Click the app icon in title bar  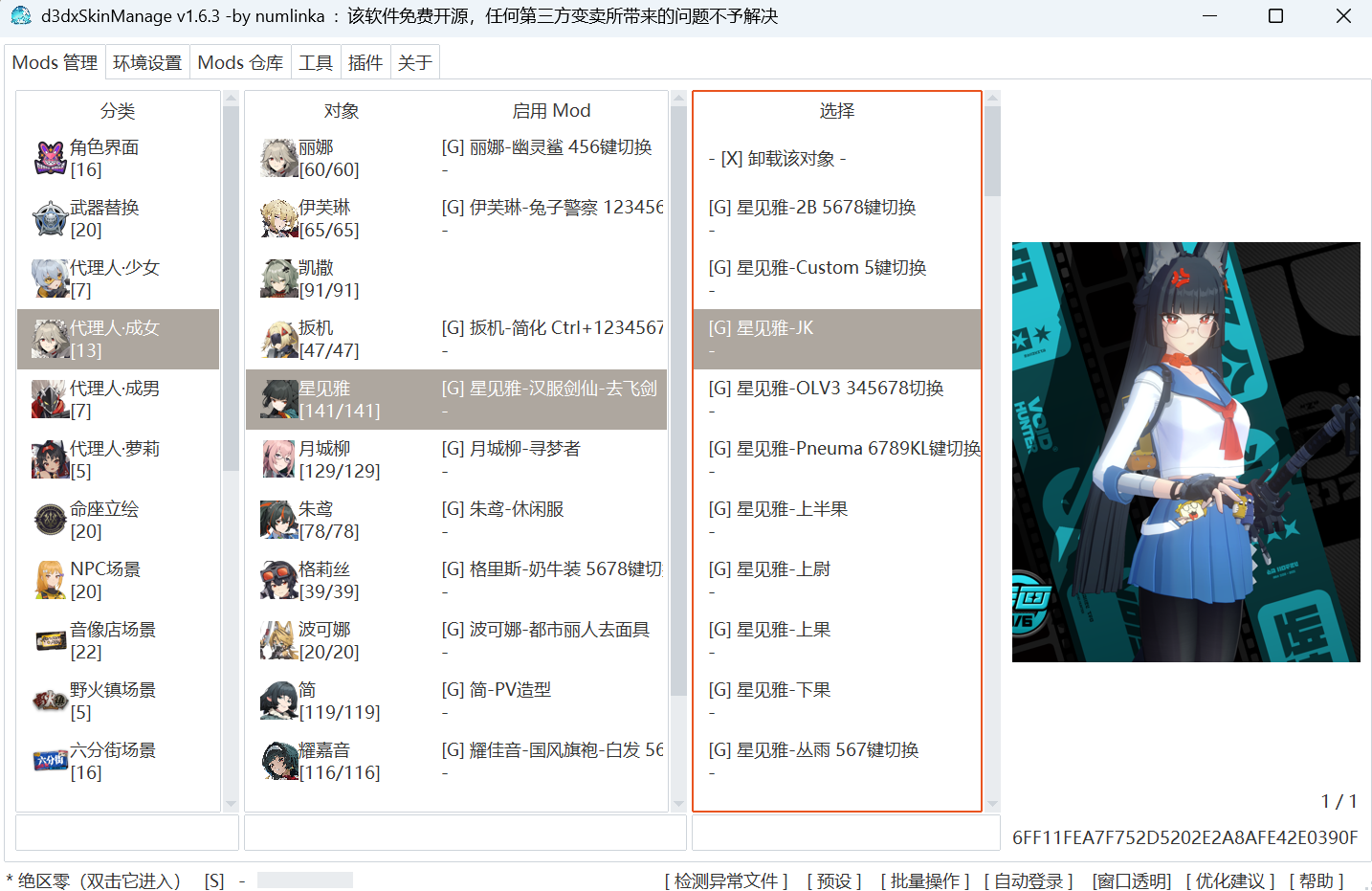click(x=21, y=15)
